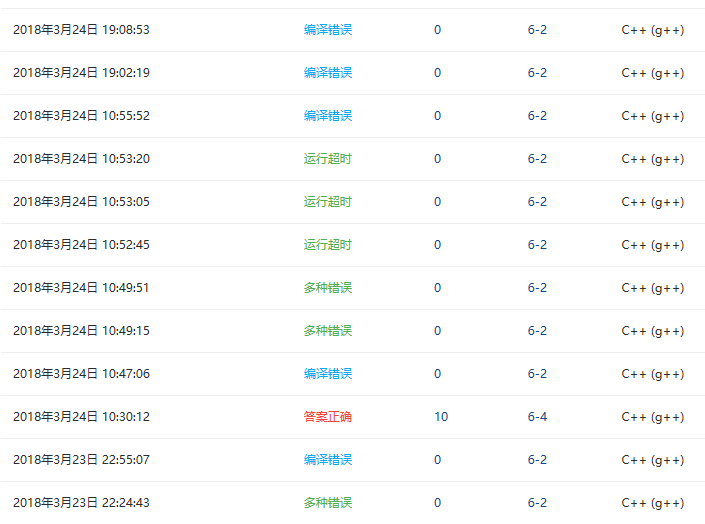Open the 编译错误 status for 22:55:07 submission
705x524 pixels.
328,460
